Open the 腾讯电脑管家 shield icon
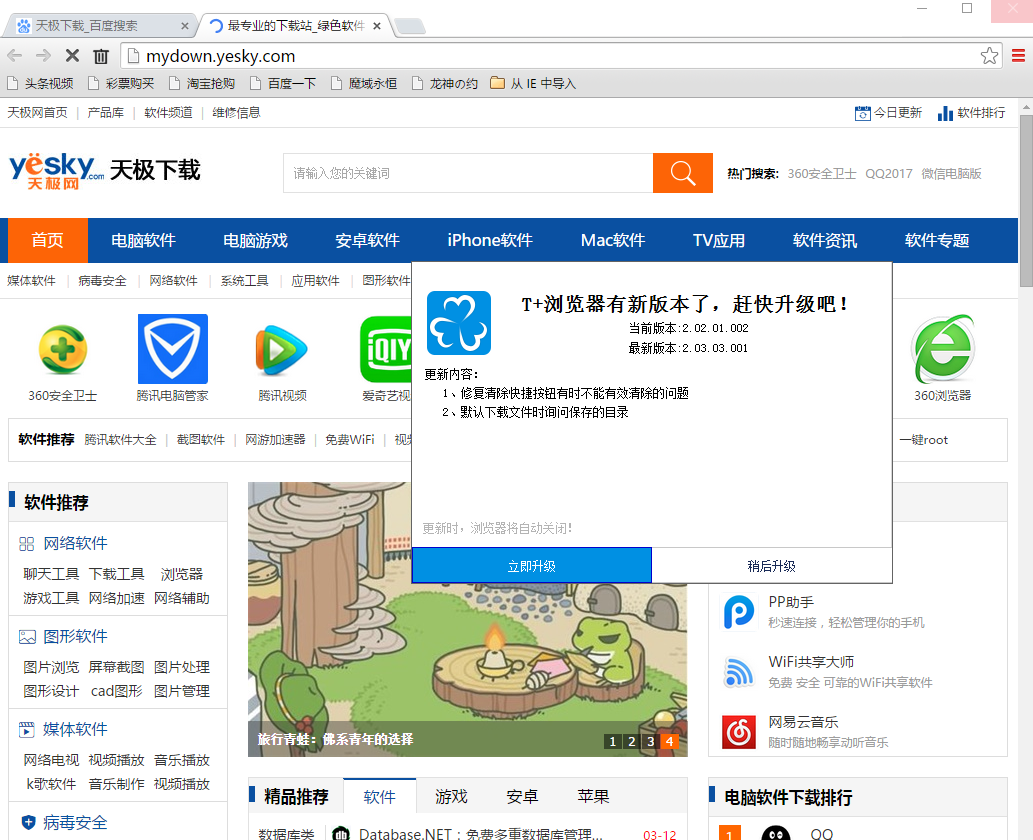The height and width of the screenshot is (840, 1033). tap(173, 349)
